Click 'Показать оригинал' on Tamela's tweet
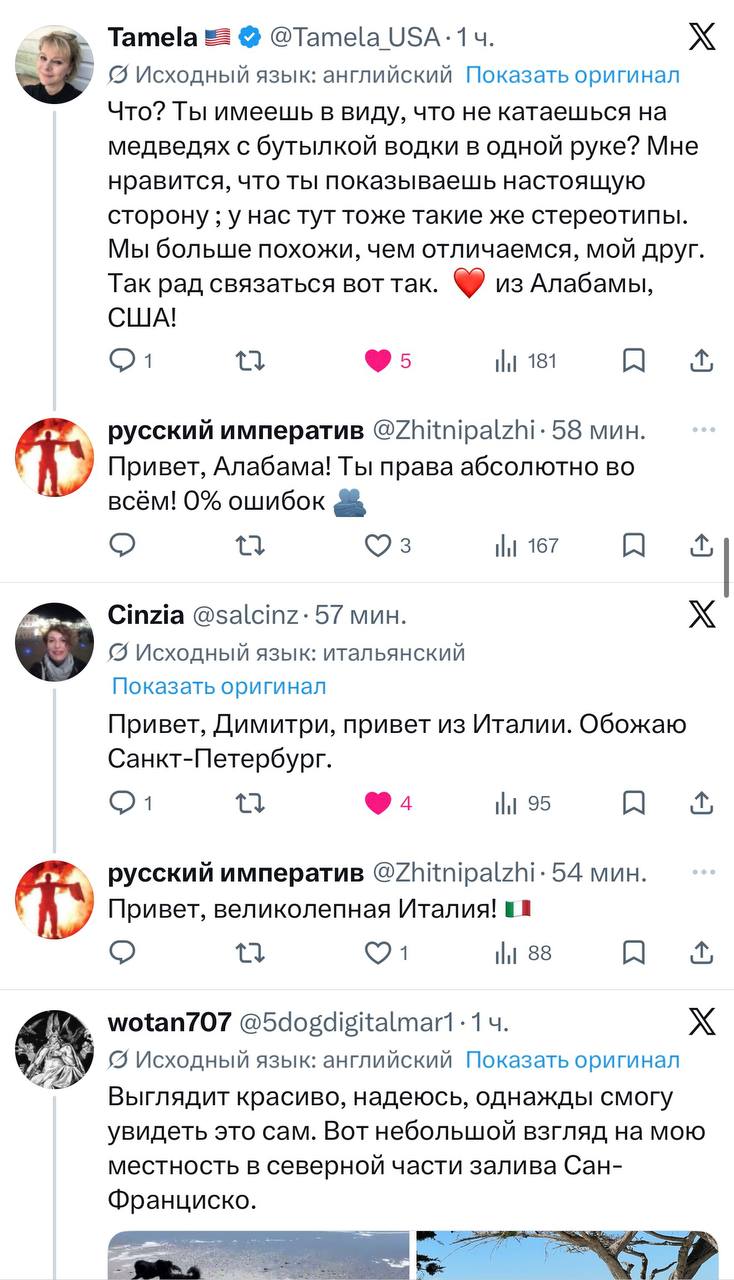Viewport: 734px width, 1280px height. (x=572, y=75)
